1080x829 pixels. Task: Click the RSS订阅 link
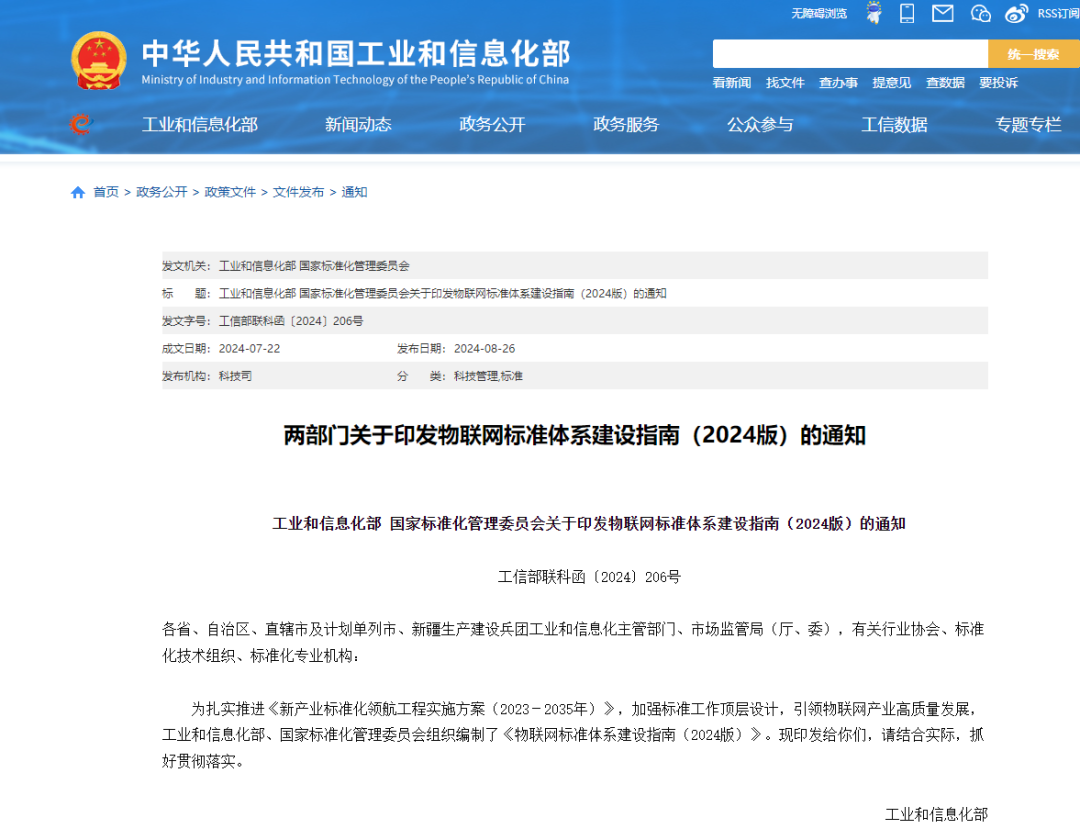pos(1058,13)
